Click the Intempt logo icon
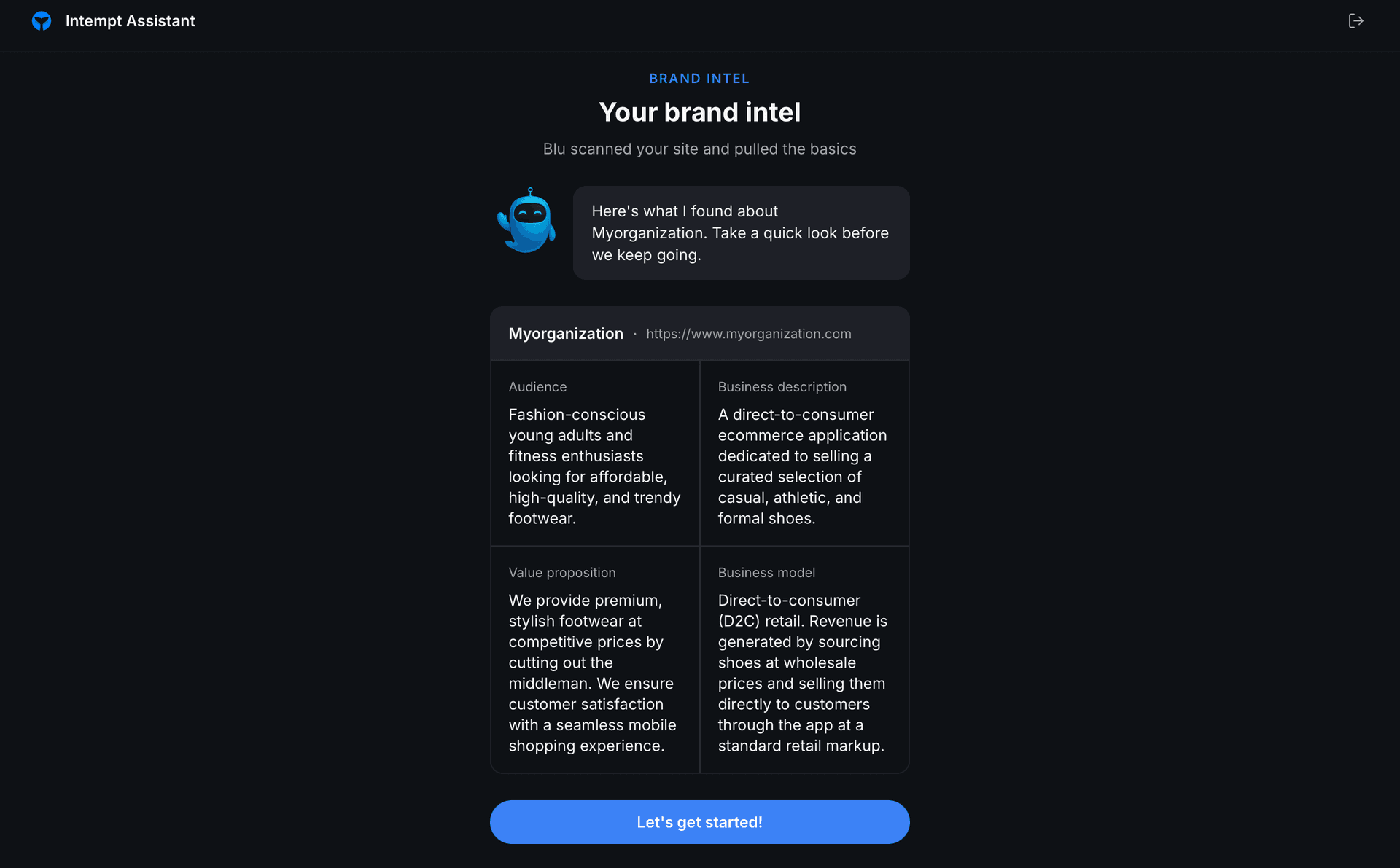Image resolution: width=1400 pixels, height=868 pixels. [42, 21]
